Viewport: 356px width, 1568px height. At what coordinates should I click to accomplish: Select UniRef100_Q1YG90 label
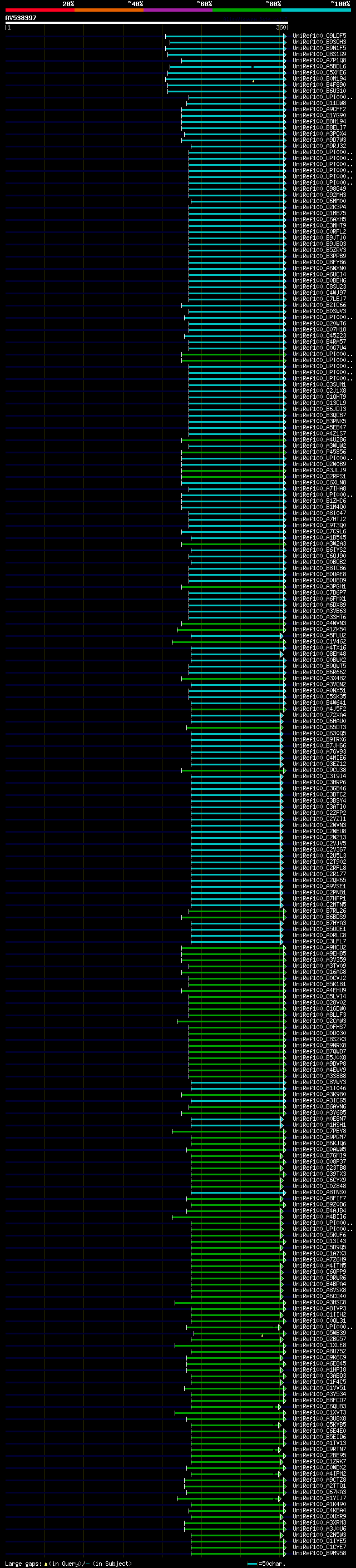(319, 115)
